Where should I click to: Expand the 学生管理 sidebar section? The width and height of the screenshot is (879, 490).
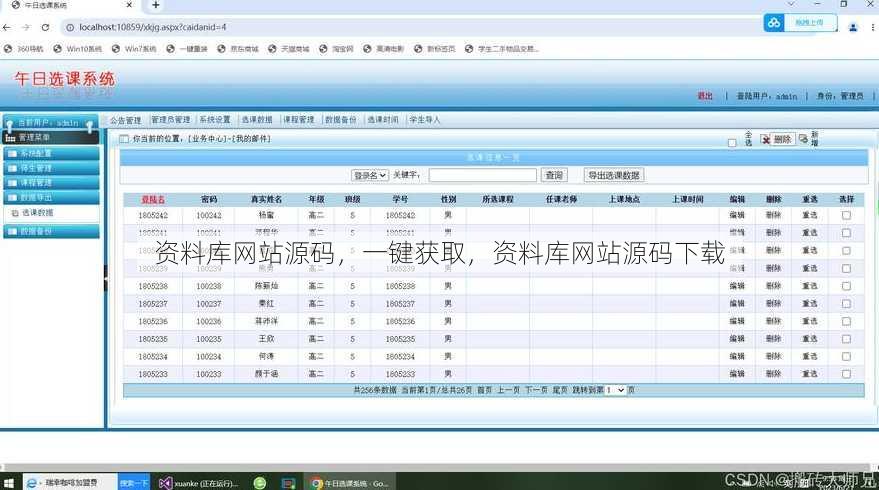point(51,168)
